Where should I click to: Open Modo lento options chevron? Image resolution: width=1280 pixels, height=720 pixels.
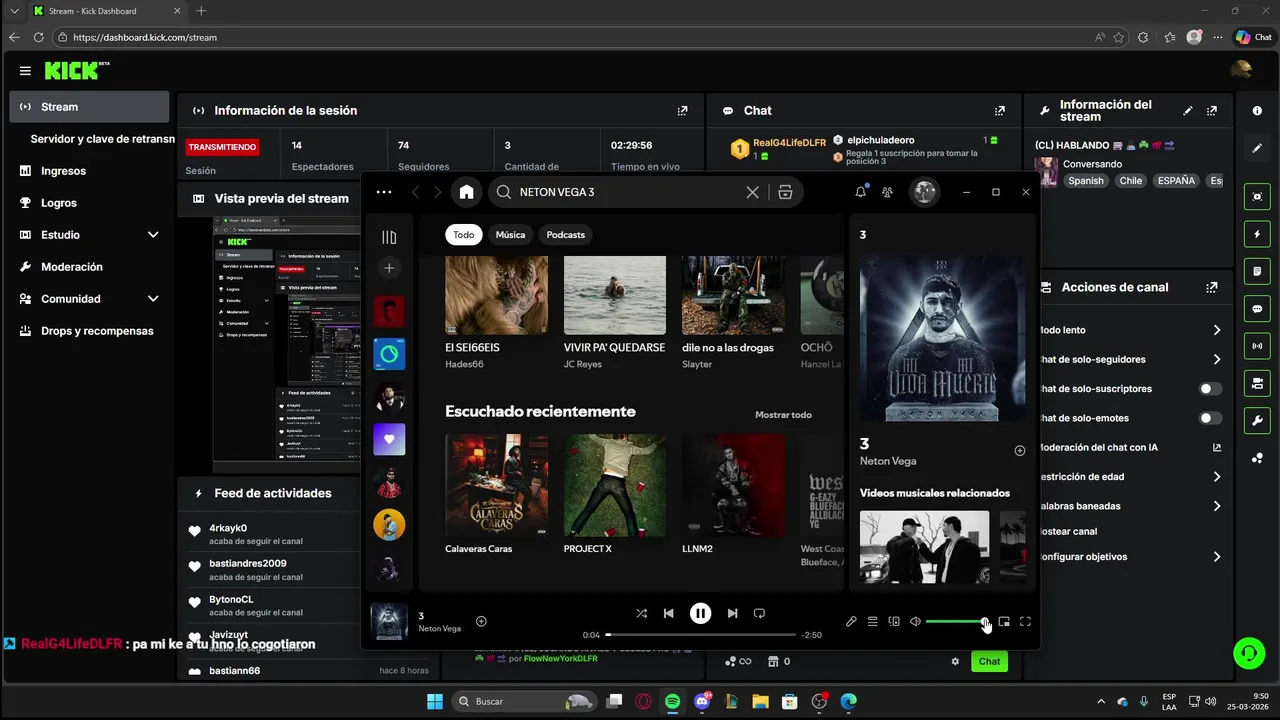tap(1217, 330)
